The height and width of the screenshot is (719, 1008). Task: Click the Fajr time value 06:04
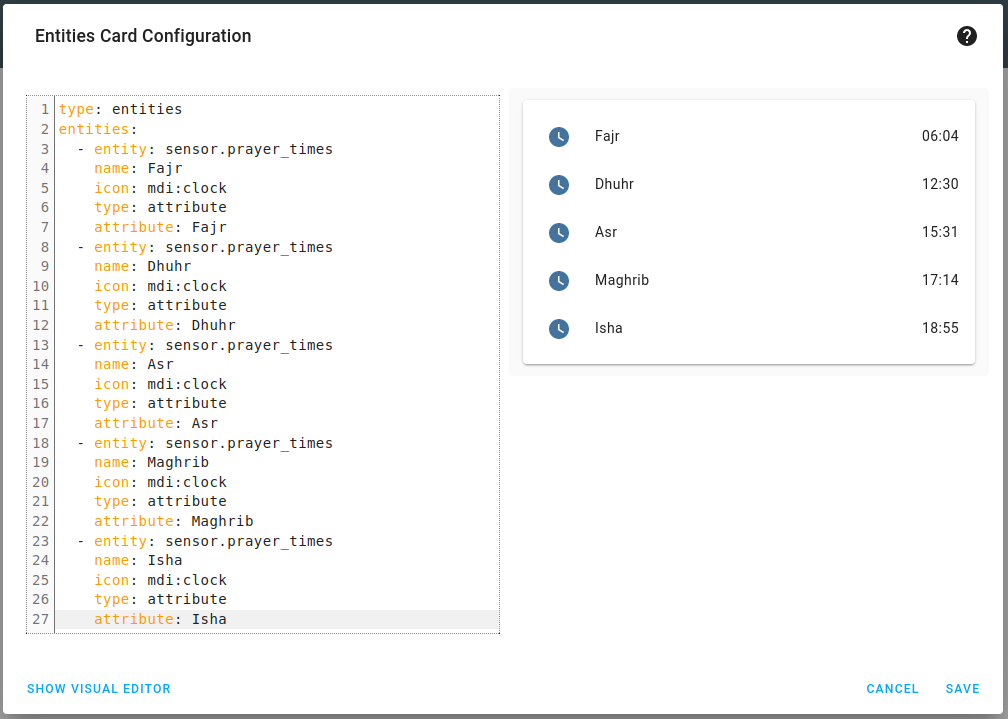pos(940,136)
